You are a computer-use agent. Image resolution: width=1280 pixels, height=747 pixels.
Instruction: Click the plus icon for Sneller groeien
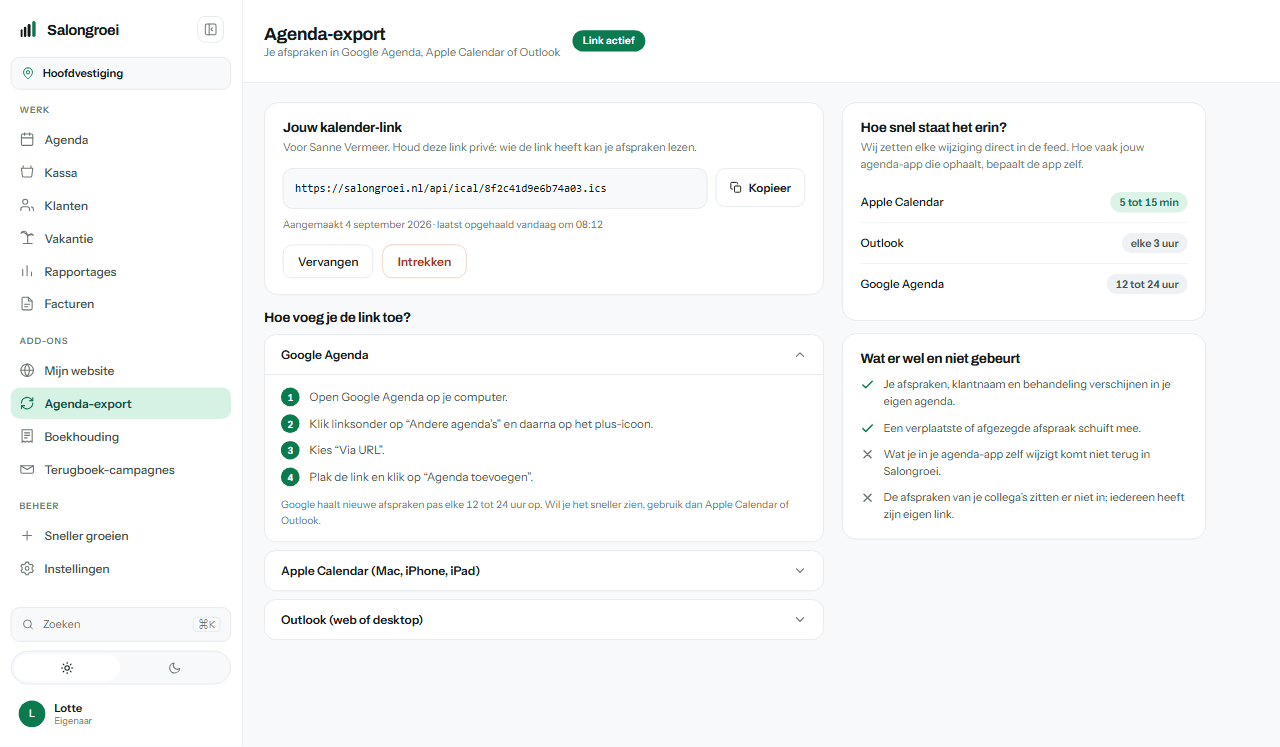(x=27, y=536)
